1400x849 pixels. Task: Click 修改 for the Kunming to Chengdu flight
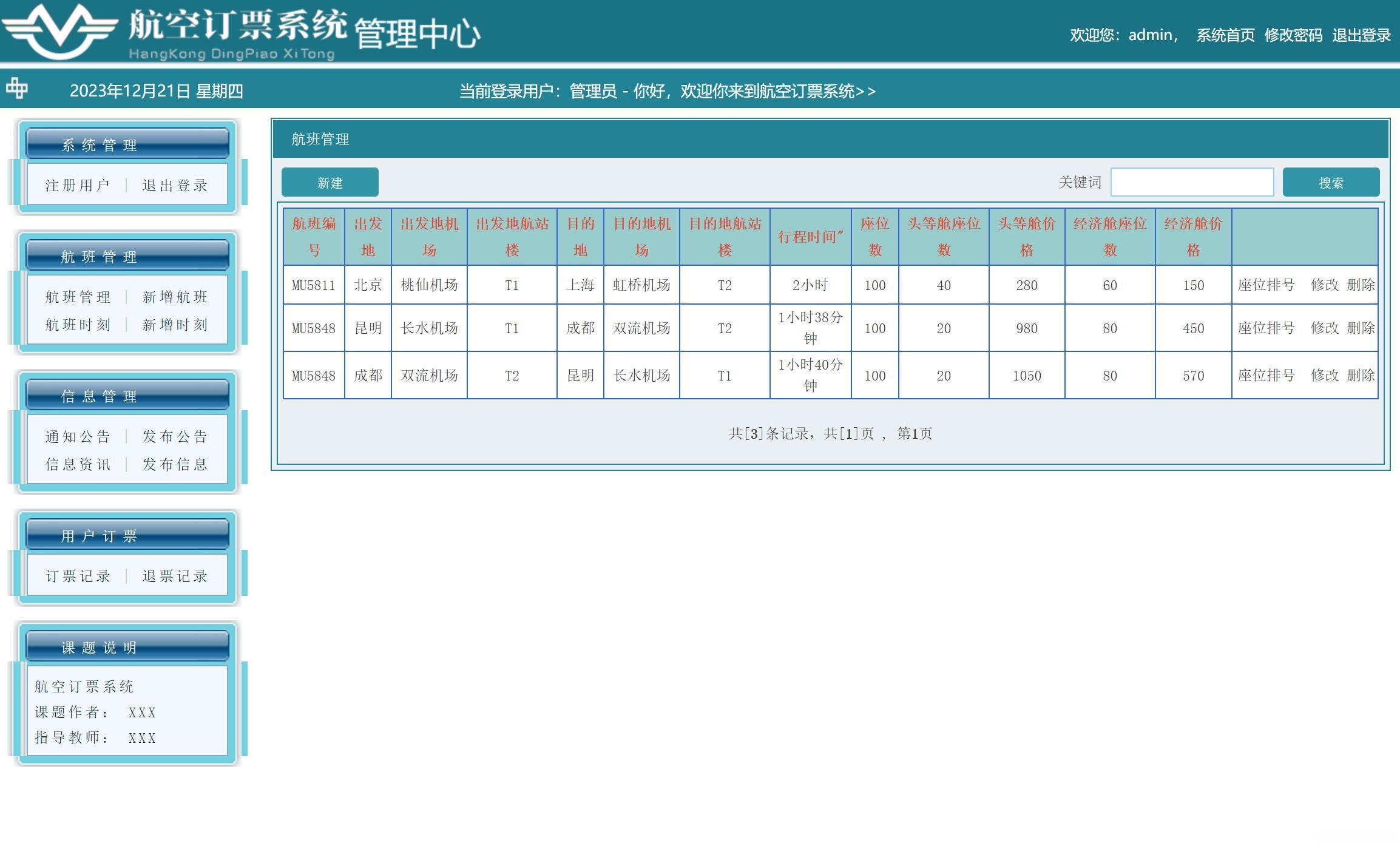coord(1324,328)
